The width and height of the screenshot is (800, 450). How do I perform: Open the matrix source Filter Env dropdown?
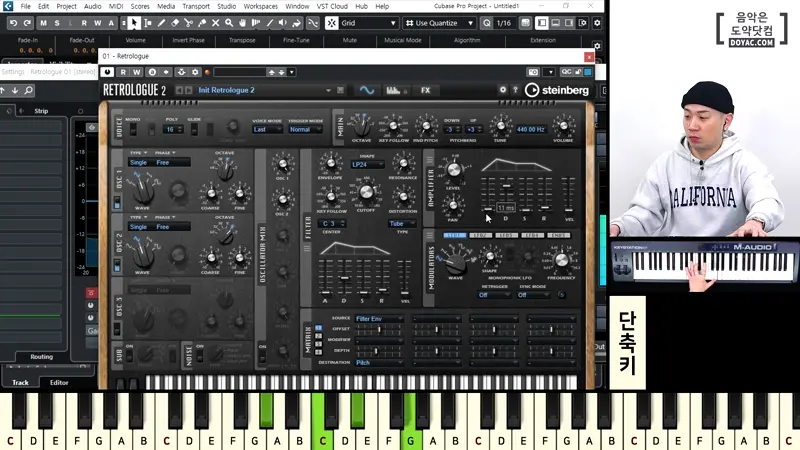point(379,318)
